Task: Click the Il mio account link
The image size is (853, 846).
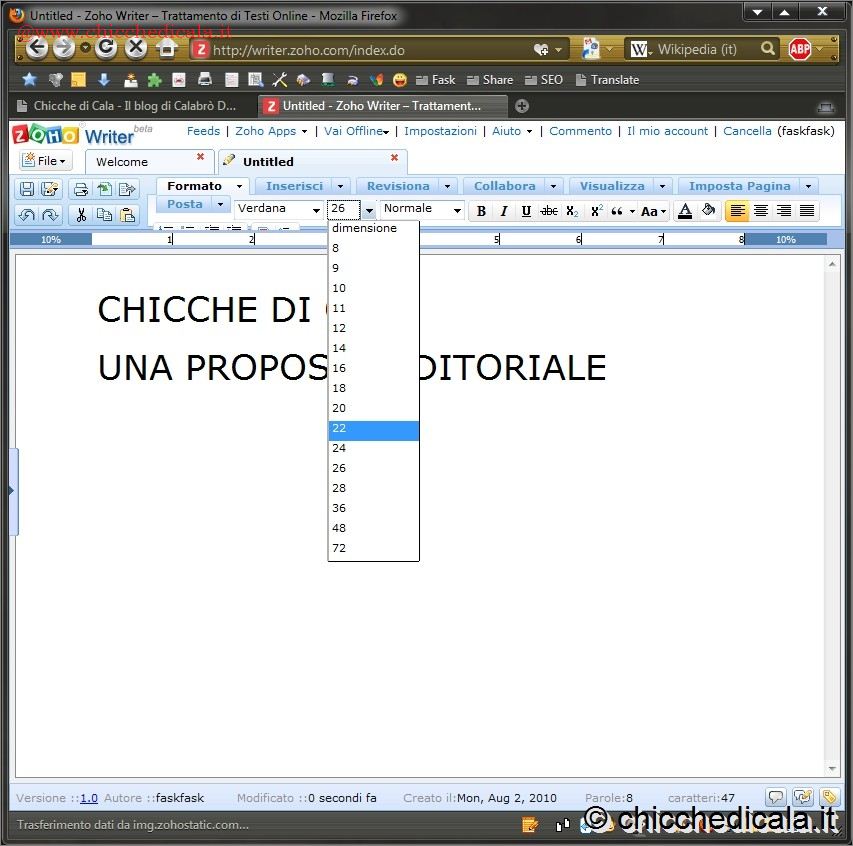Action: click(667, 131)
